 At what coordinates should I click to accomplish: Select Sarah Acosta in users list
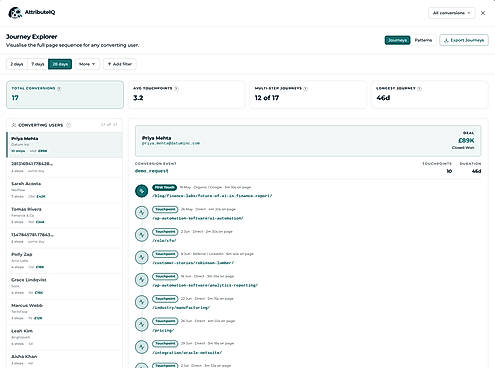click(x=64, y=190)
